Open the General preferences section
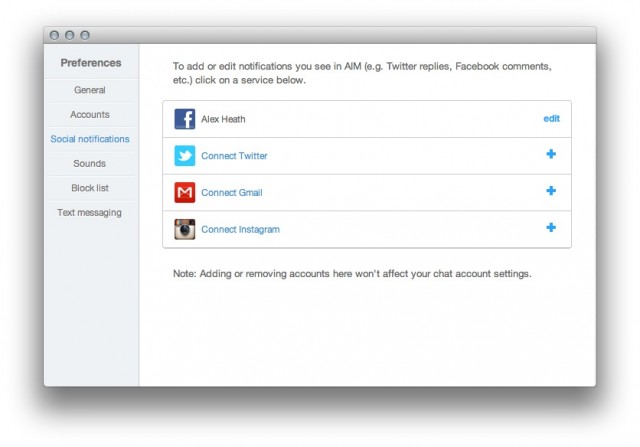The height and width of the screenshot is (447, 640). point(90,90)
